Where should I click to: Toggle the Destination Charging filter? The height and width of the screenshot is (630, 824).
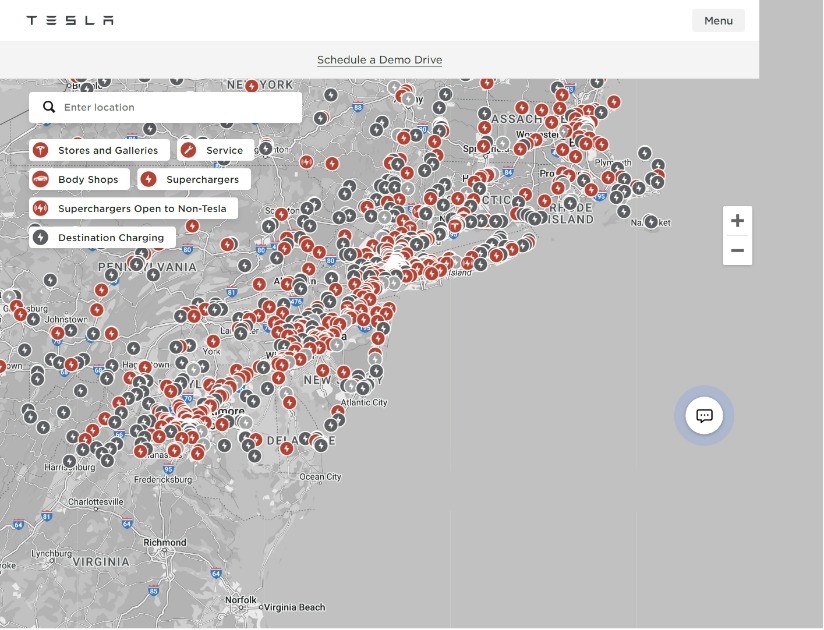102,237
